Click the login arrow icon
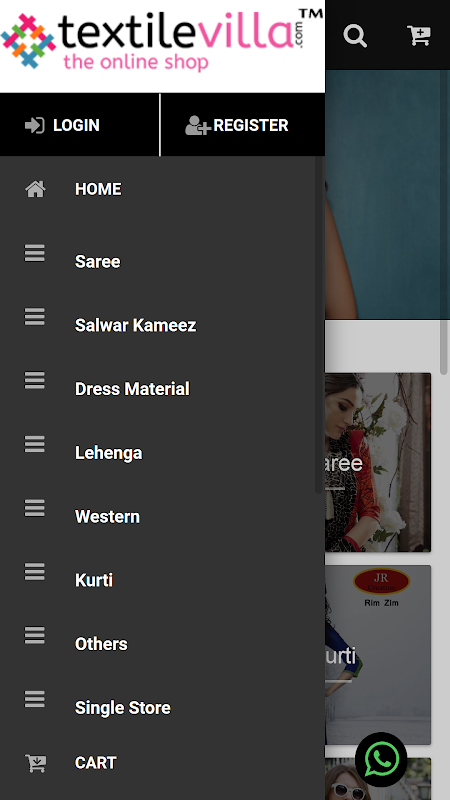Screen dimensions: 450x800 35,125
